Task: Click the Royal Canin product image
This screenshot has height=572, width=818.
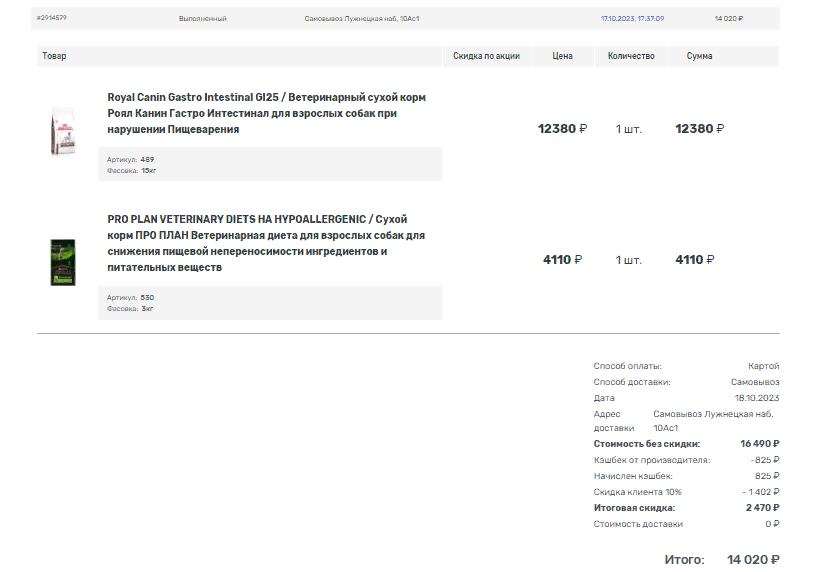Action: click(x=63, y=132)
